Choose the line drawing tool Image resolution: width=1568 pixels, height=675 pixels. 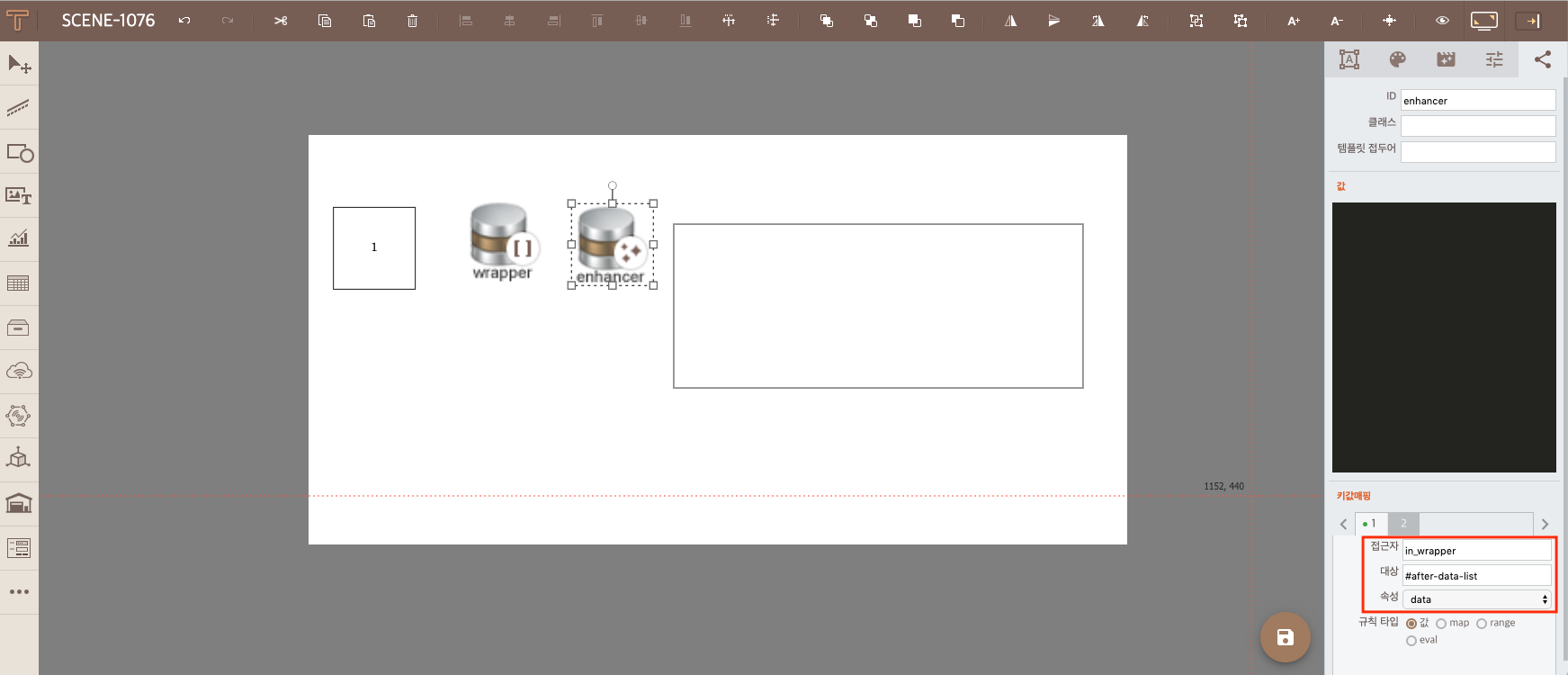tap(19, 108)
